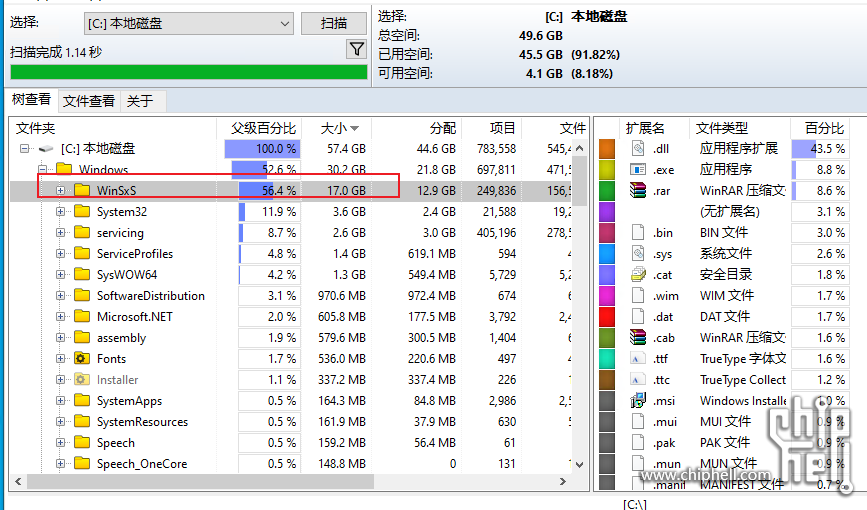The width and height of the screenshot is (867, 510).
Task: Click the SystemApps folder icon
Action: tap(82, 400)
